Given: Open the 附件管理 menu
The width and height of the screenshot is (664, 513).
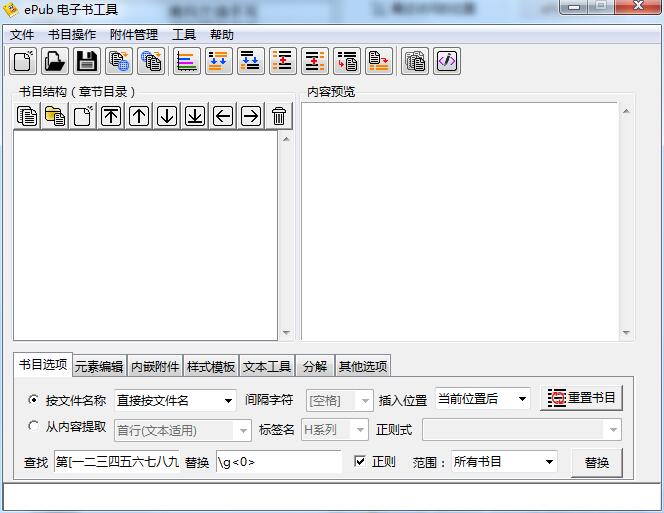Looking at the screenshot, I should pyautogui.click(x=134, y=34).
